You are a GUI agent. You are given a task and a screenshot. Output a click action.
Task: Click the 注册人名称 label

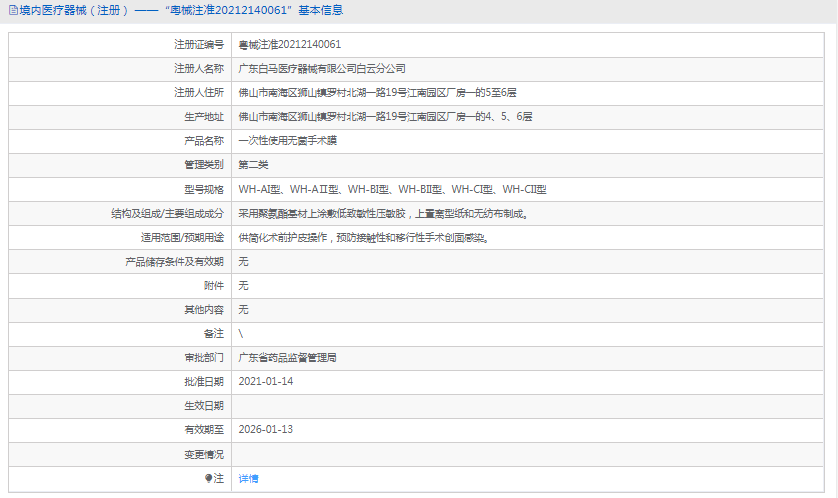point(199,68)
